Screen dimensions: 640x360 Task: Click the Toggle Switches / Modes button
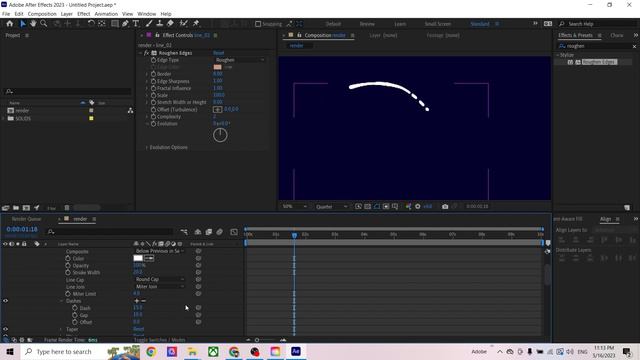160,340
